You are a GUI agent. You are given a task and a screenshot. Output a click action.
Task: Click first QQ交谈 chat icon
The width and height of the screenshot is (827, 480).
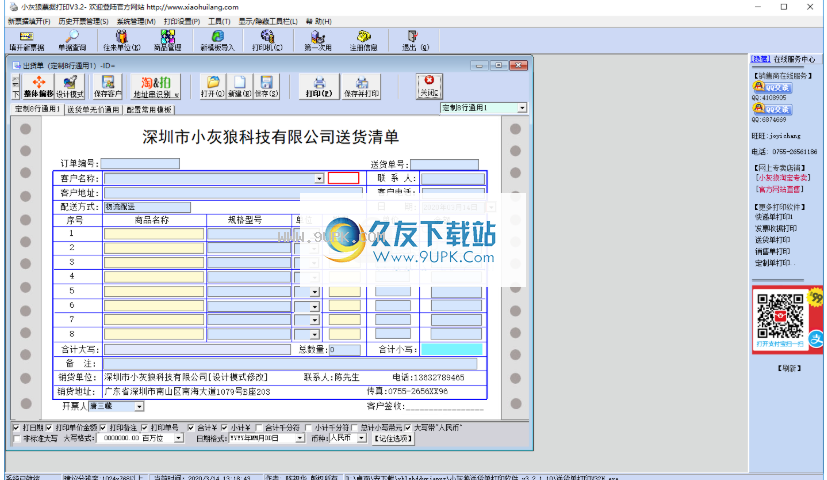tap(773, 87)
